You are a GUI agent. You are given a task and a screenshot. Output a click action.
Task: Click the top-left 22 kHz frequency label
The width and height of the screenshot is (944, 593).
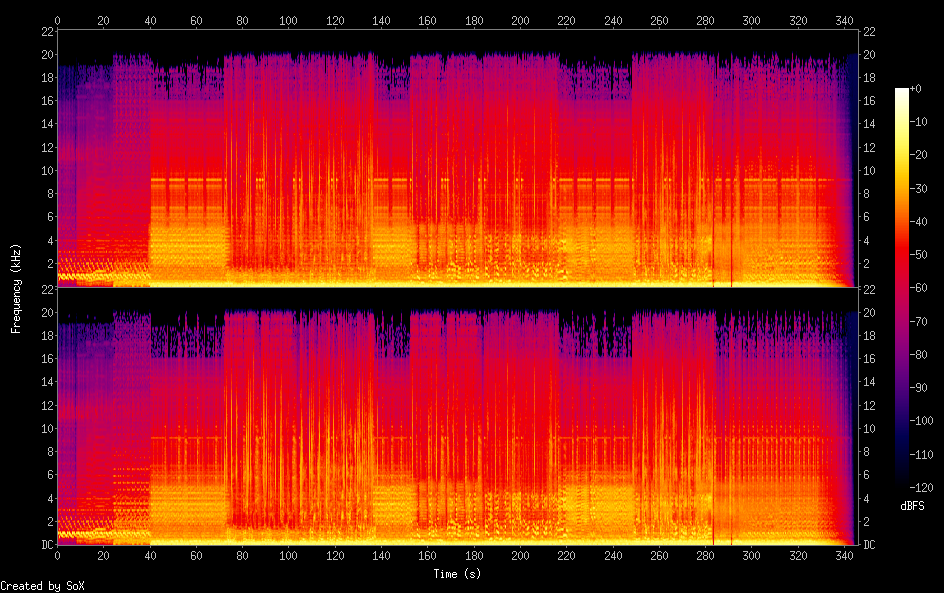click(46, 31)
